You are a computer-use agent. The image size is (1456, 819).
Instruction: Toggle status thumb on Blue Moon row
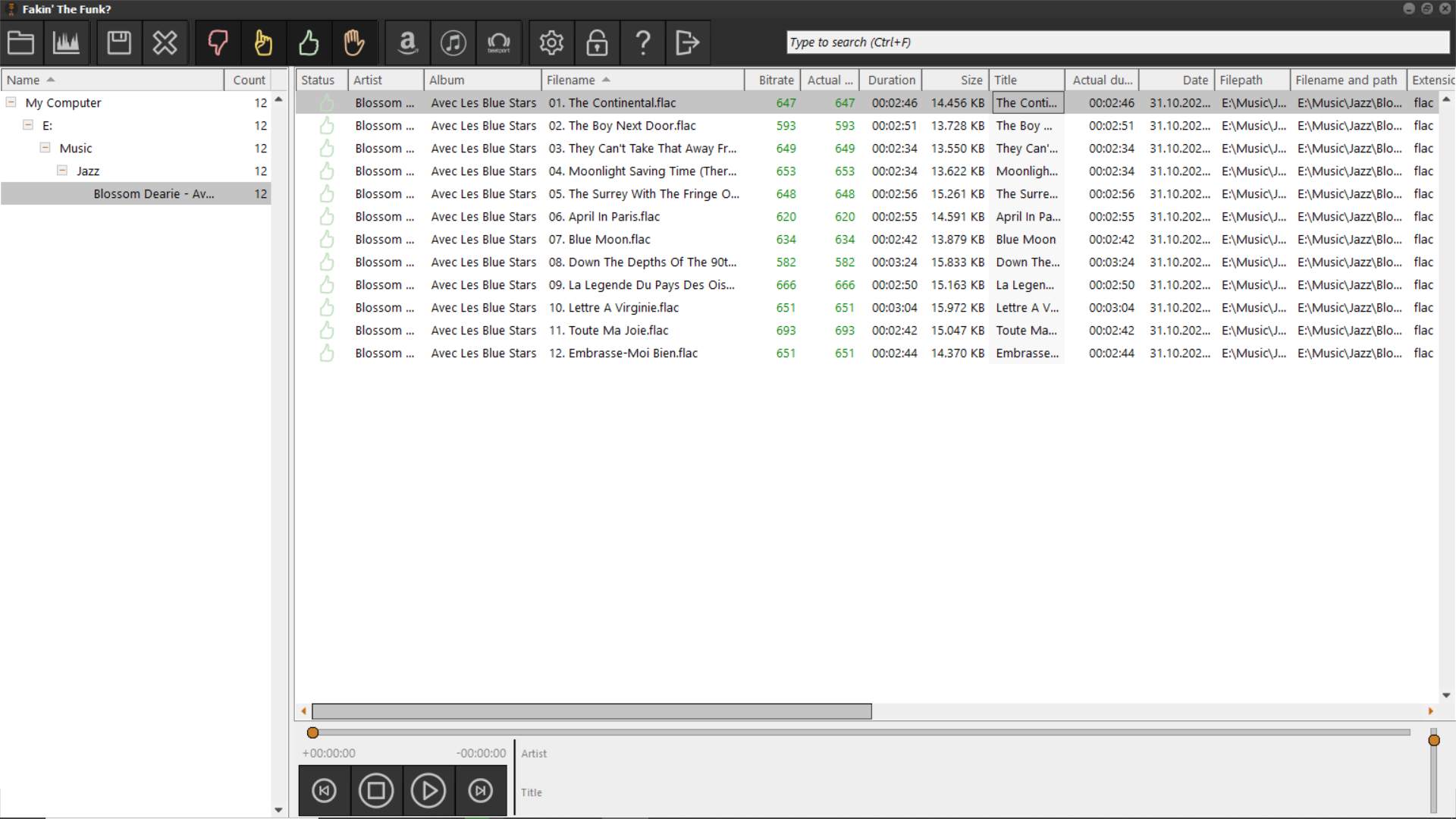point(327,240)
